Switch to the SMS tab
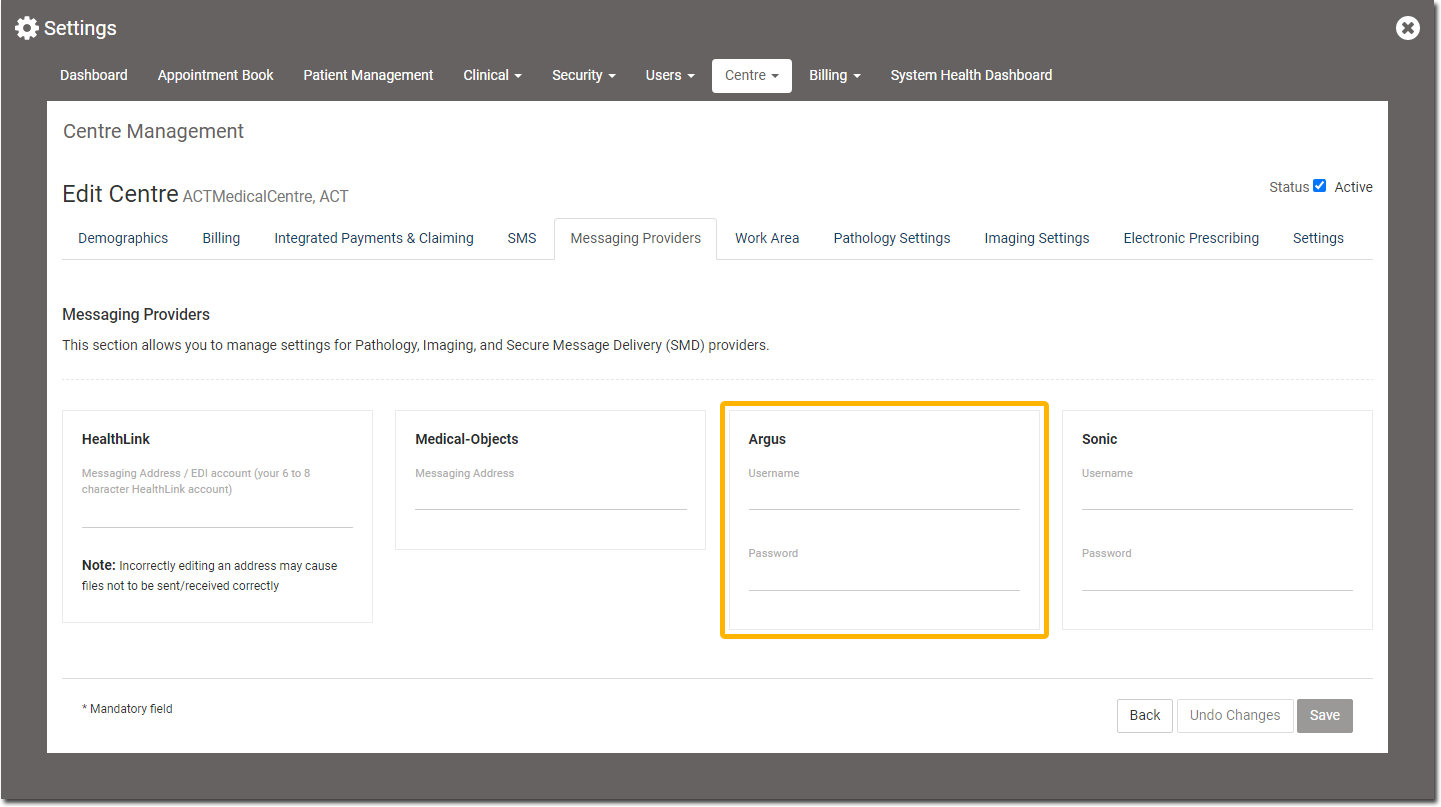Screen dimensions: 1441x807 522,238
